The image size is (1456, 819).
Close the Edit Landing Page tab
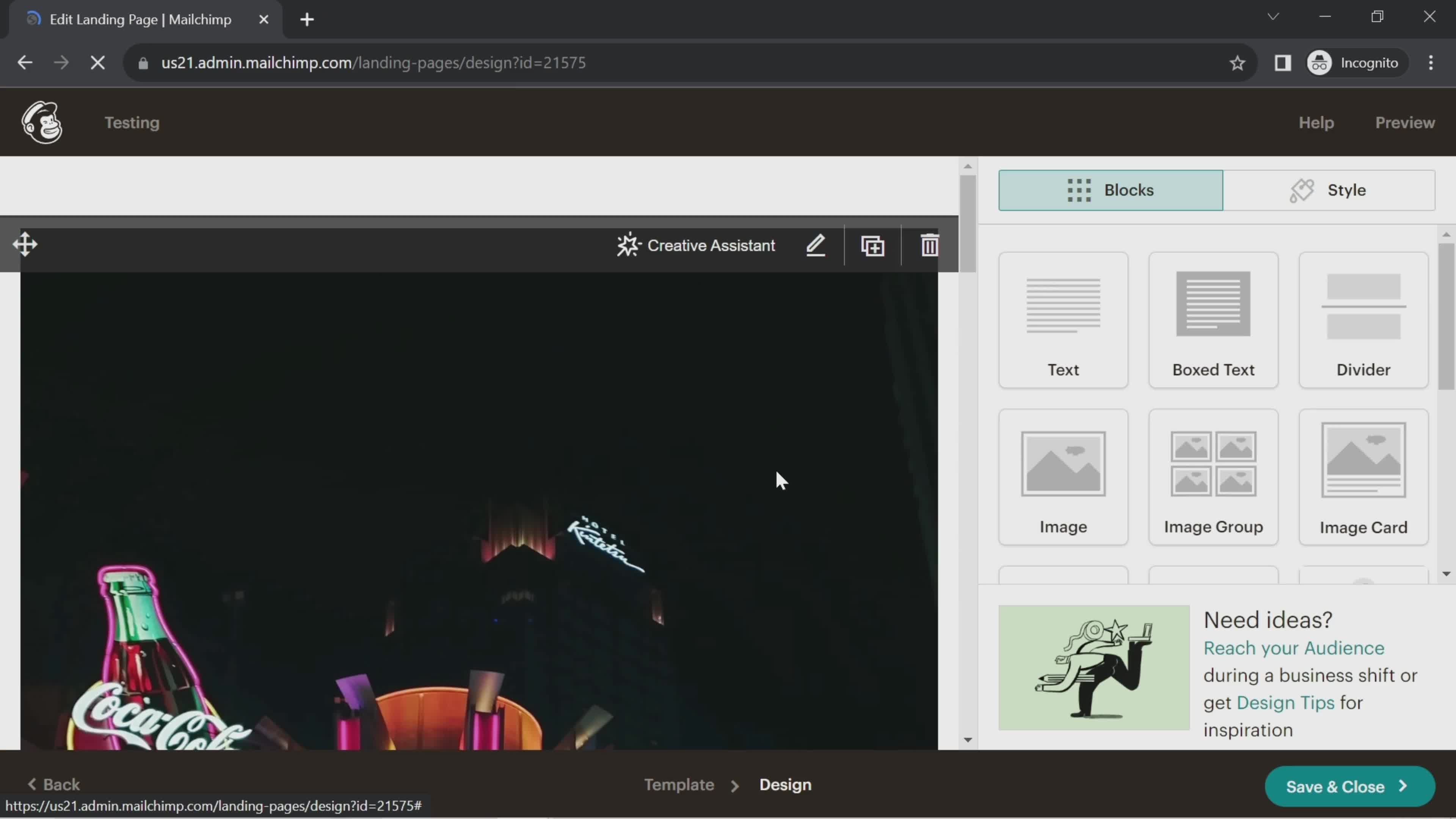(264, 20)
